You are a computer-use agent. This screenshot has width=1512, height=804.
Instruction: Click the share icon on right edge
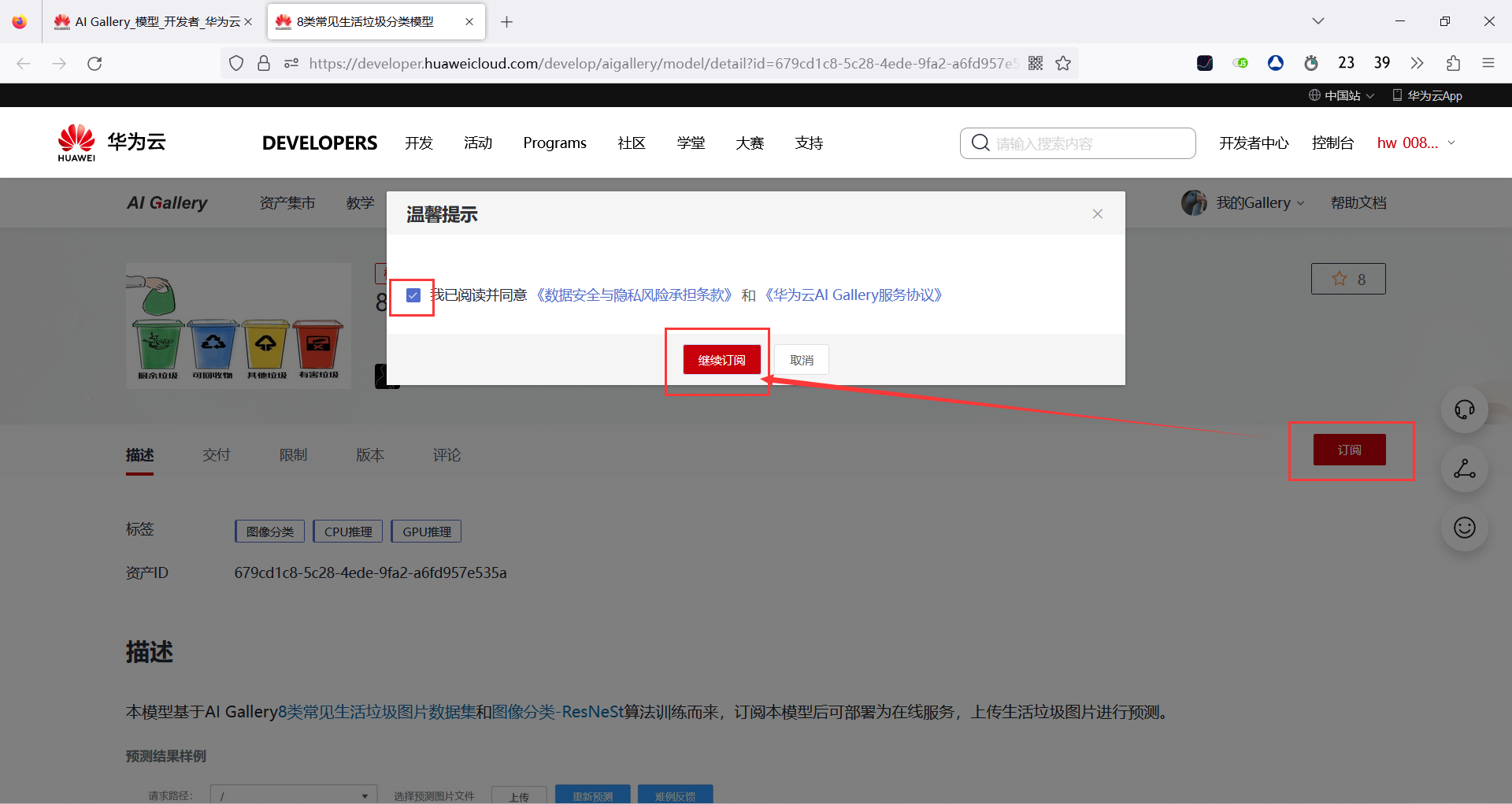point(1464,469)
